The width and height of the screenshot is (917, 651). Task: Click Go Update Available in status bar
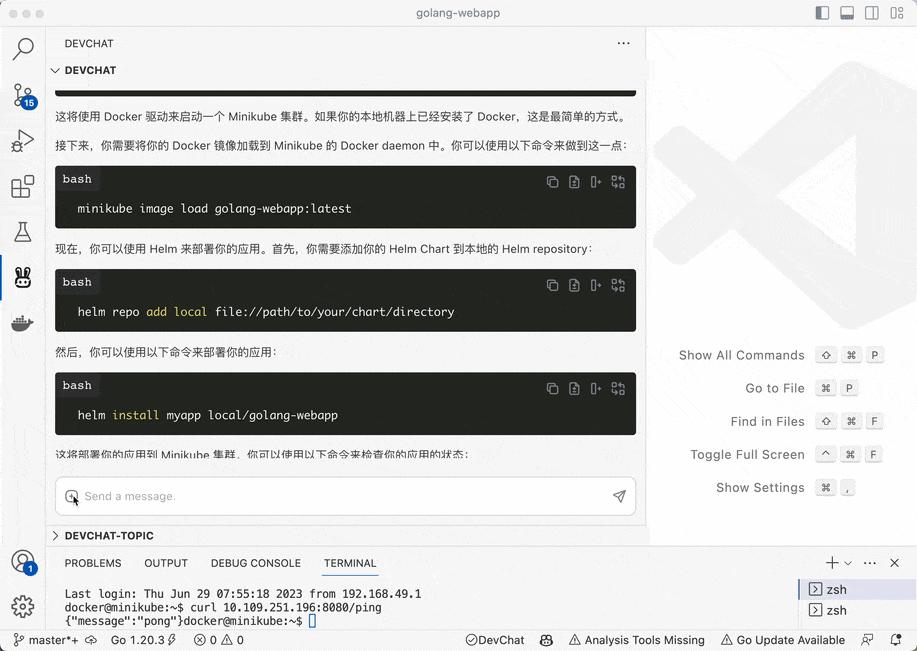(783, 640)
